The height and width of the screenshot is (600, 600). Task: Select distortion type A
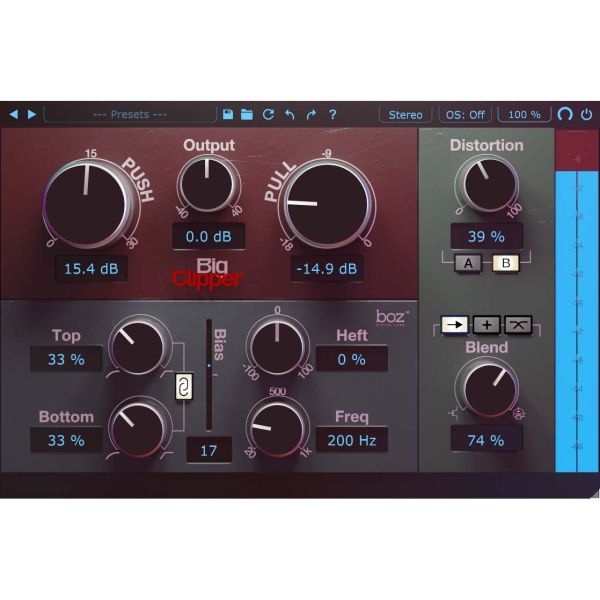468,263
